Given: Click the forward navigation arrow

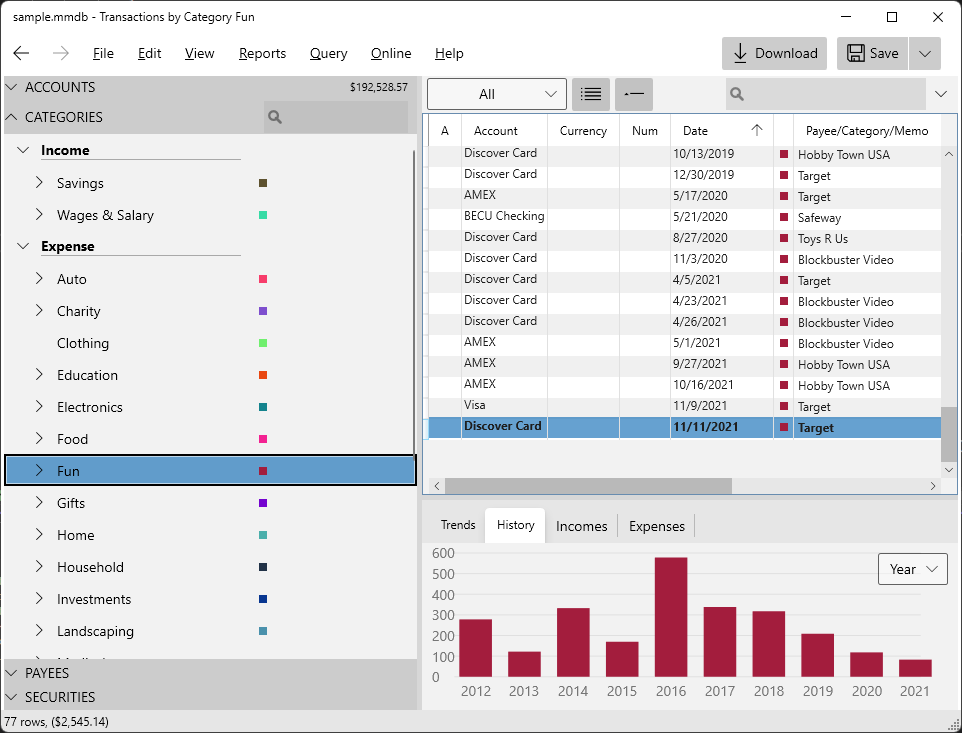Looking at the screenshot, I should pos(60,53).
